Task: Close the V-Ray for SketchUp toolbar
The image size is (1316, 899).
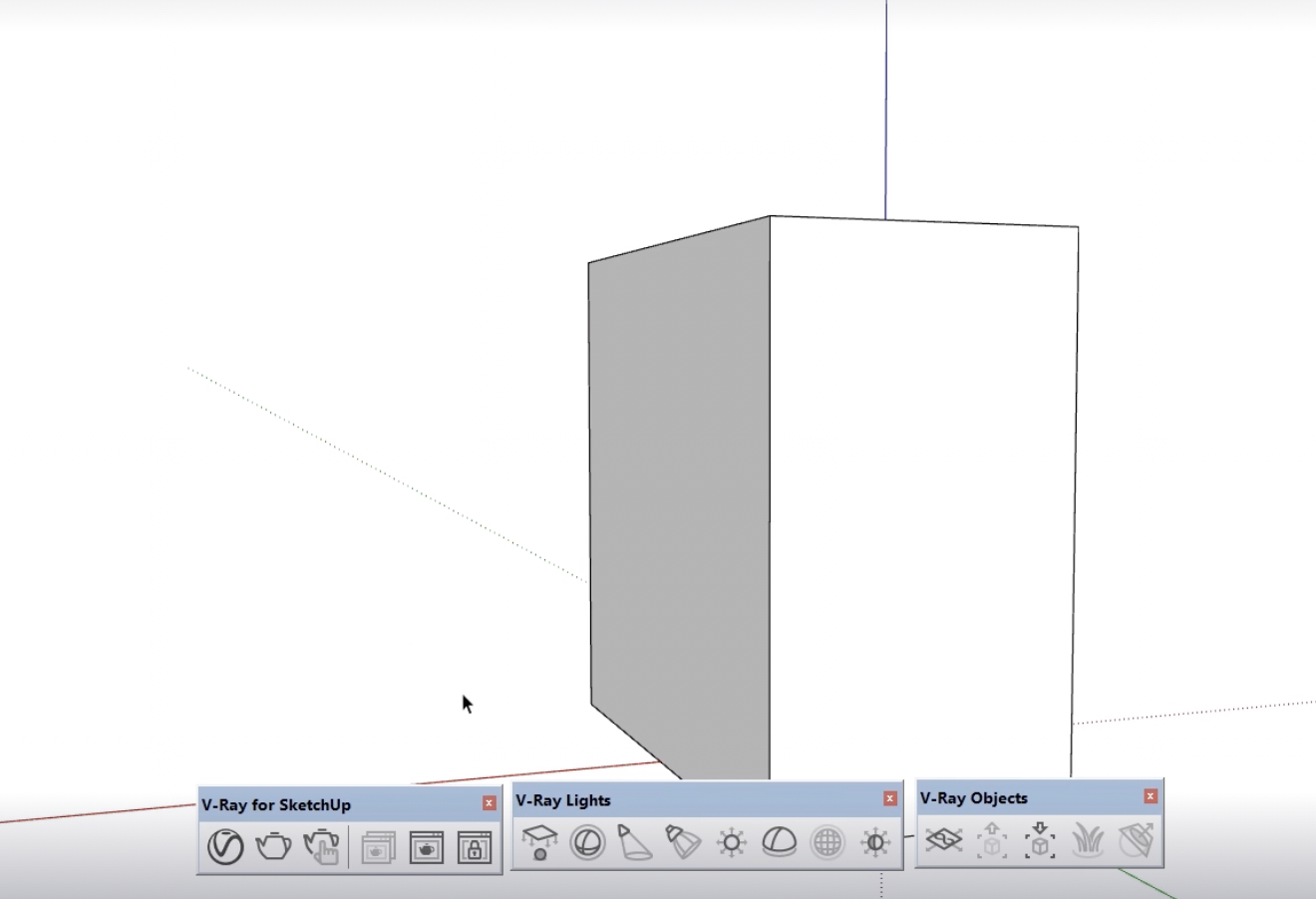Action: [x=490, y=803]
